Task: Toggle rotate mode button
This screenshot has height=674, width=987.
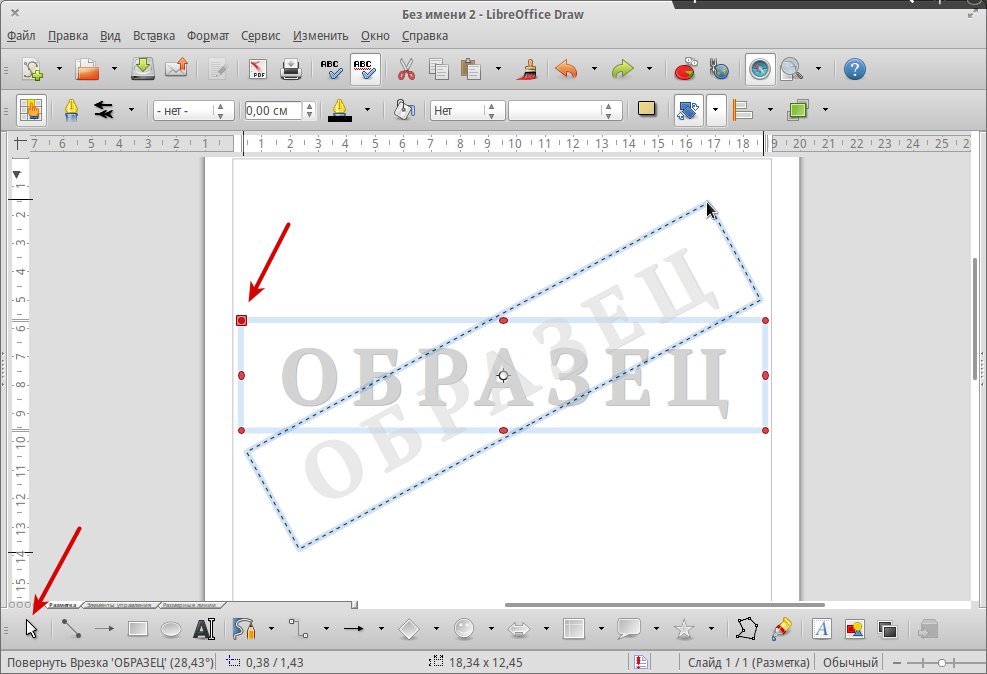Action: point(688,110)
